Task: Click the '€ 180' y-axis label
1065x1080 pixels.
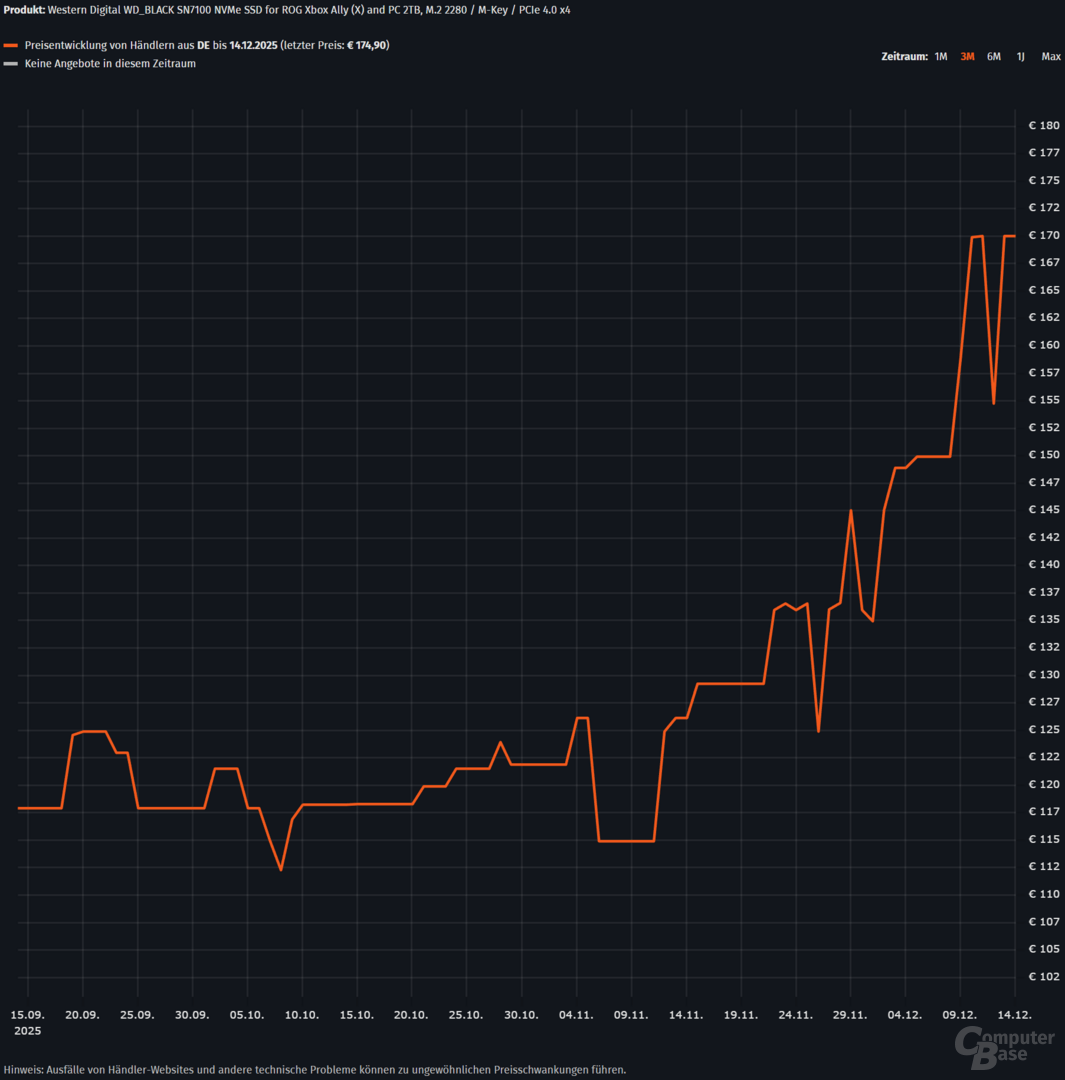Action: coord(1043,126)
